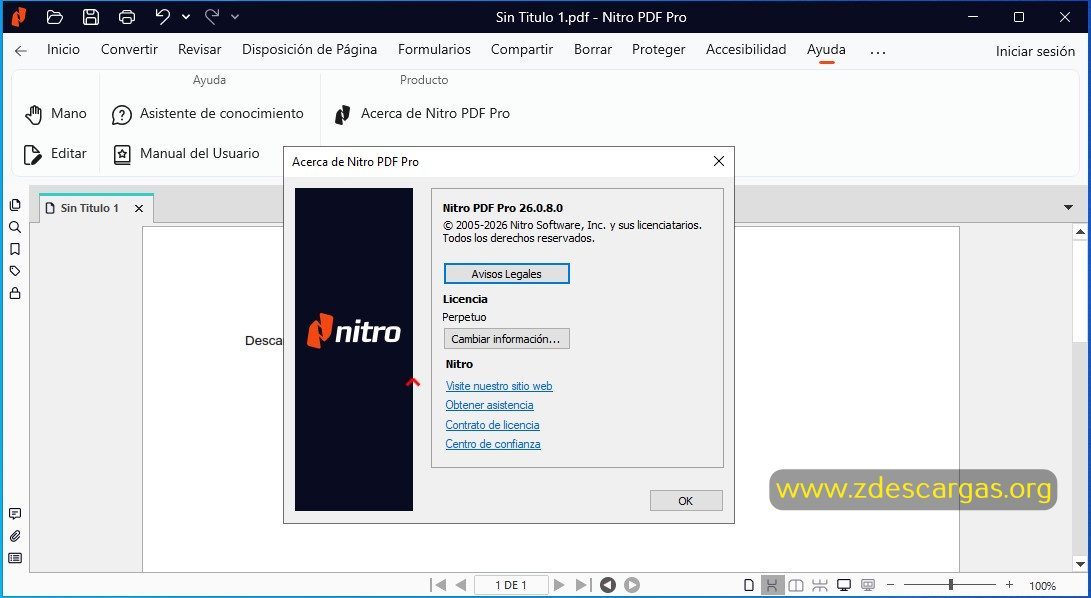The image size is (1091, 598).
Task: Select the Editar tool
Action: [x=55, y=154]
